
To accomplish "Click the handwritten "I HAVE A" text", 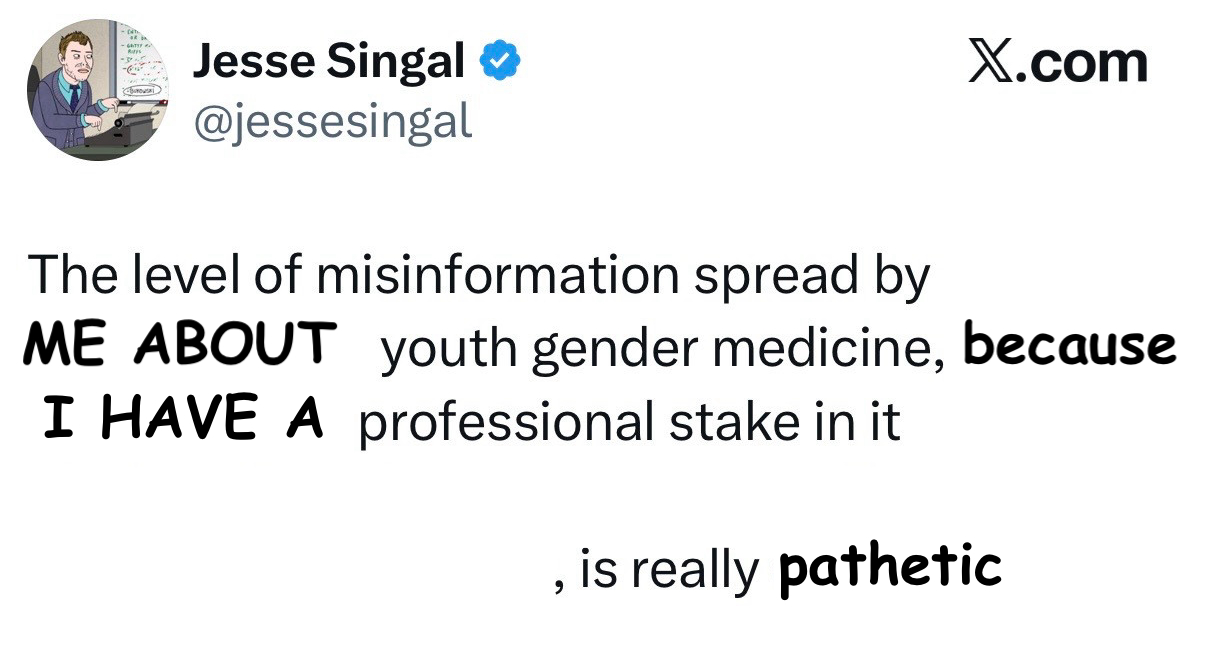I will pyautogui.click(x=184, y=416).
